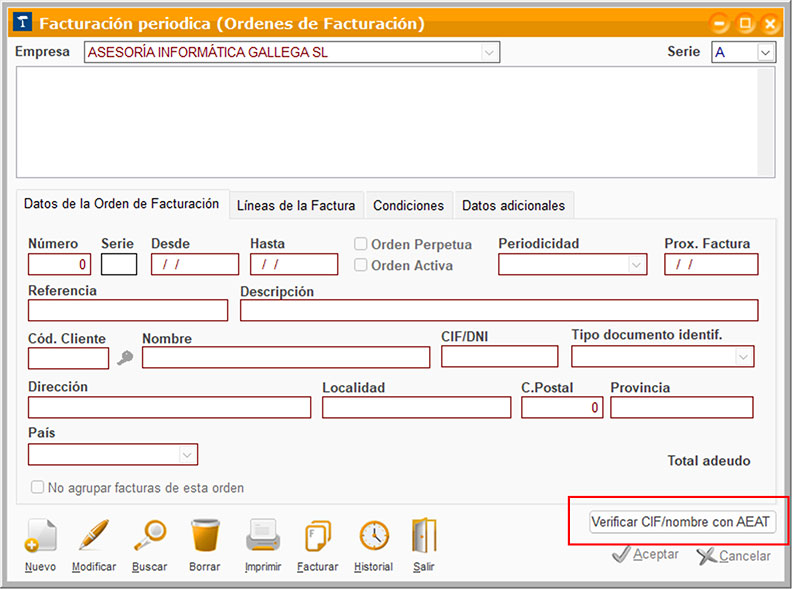
Task: Open Buscar magnifying glass search
Action: pos(149,537)
